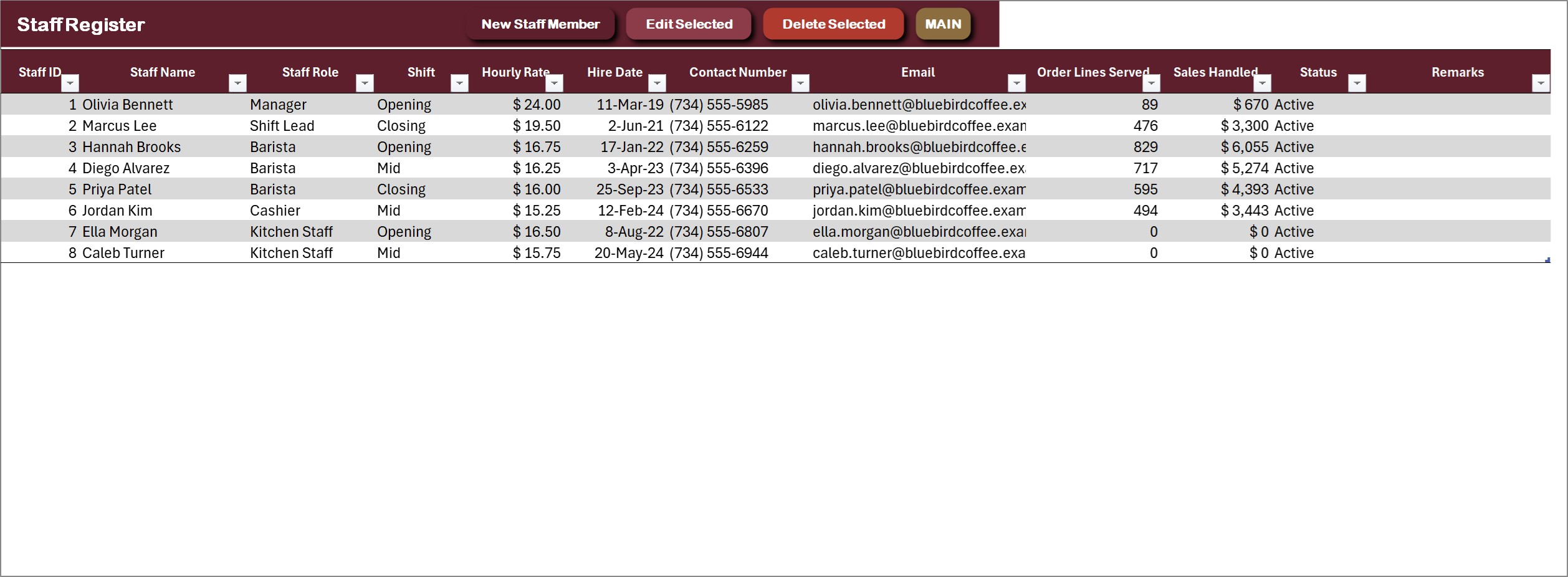Click the Remarks cell in Olivia Bennett's row

1458,105
